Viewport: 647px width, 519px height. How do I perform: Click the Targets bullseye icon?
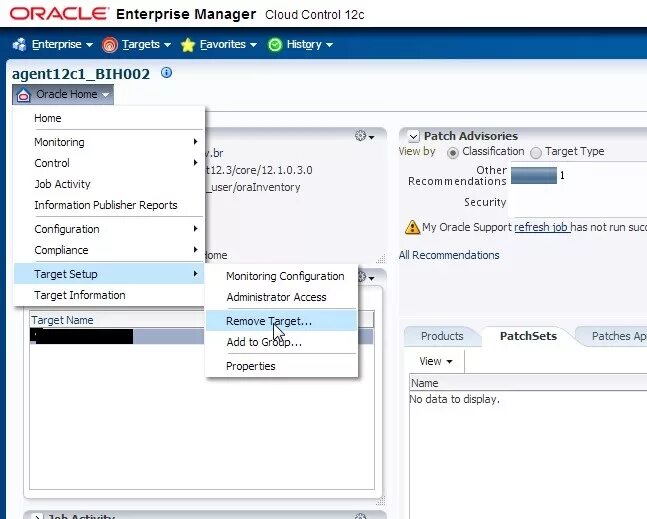click(110, 45)
